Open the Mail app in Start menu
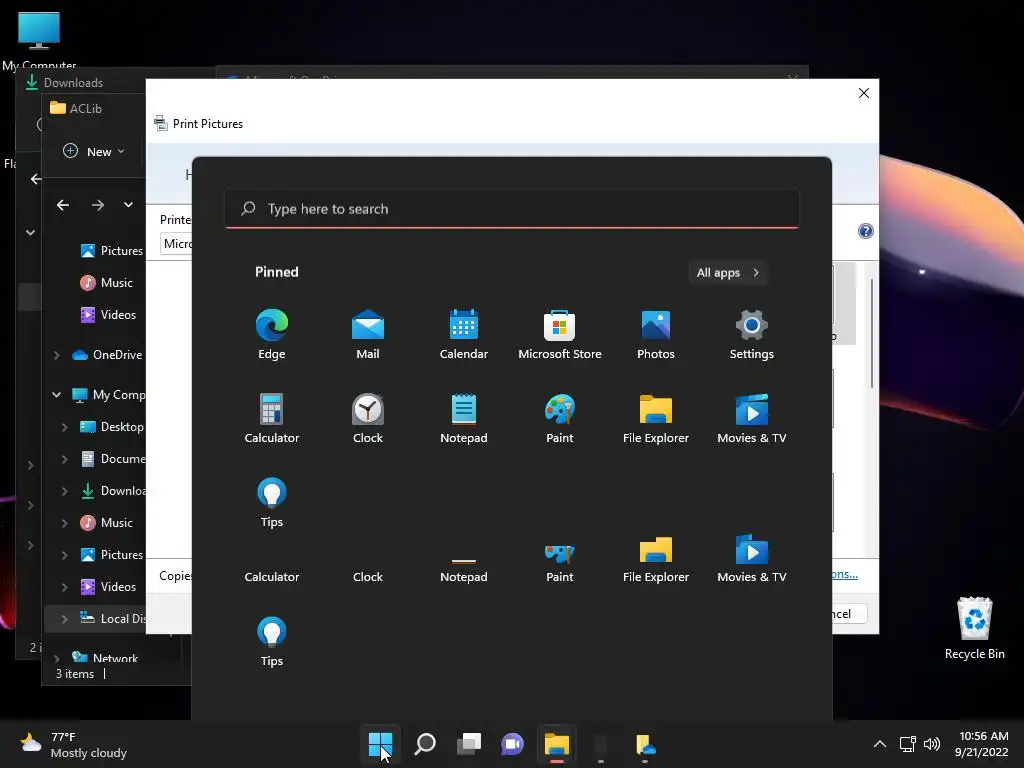The image size is (1024, 768). 368,334
